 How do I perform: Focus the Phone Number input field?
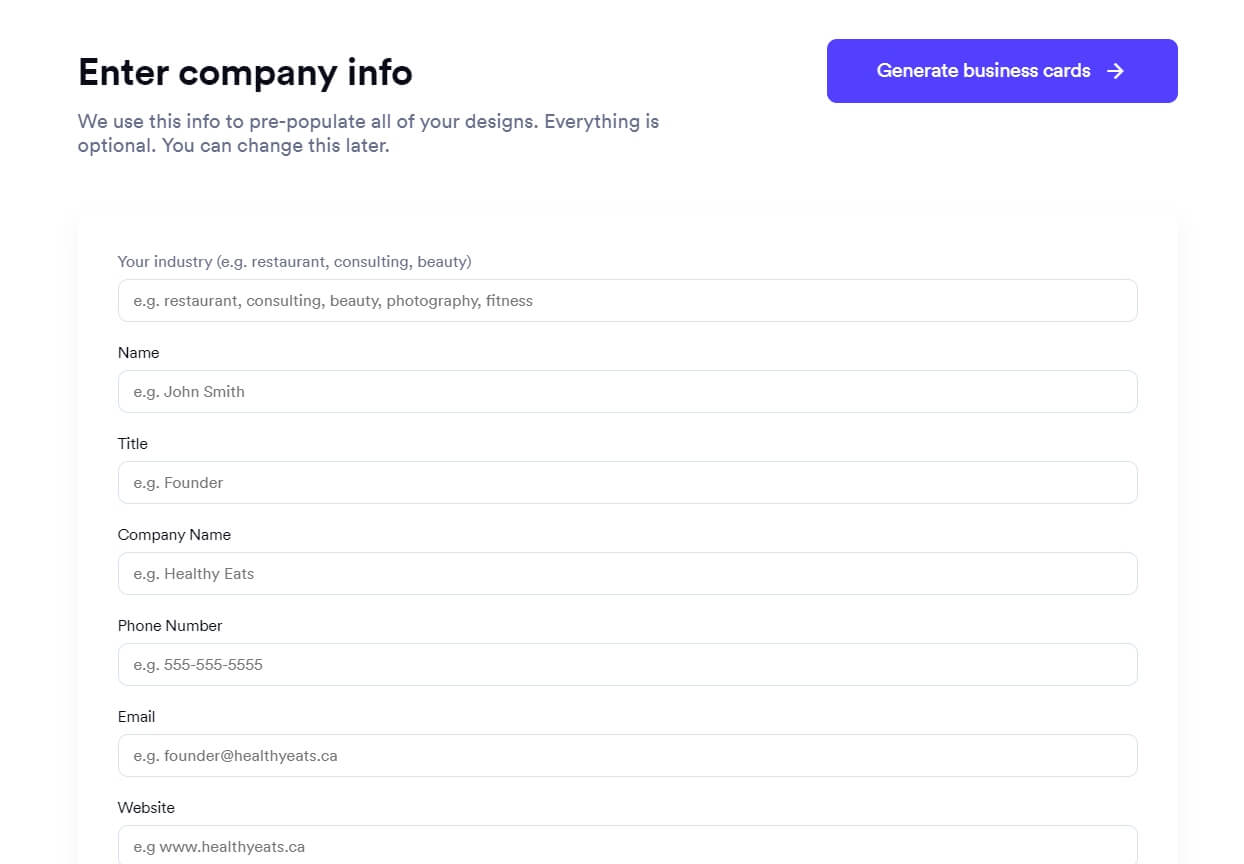[x=627, y=664]
